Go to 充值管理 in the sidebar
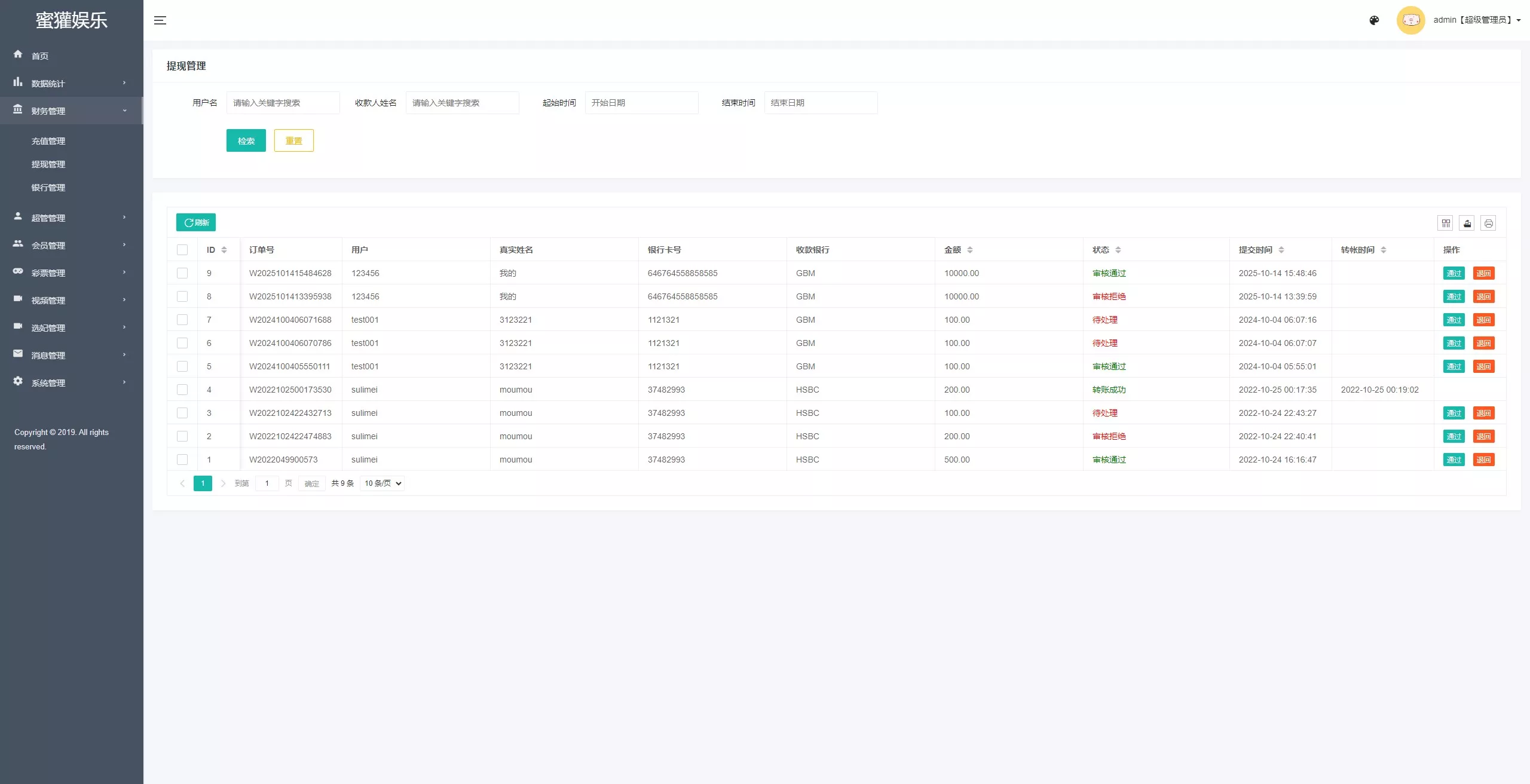Viewport: 1530px width, 784px height. (48, 141)
